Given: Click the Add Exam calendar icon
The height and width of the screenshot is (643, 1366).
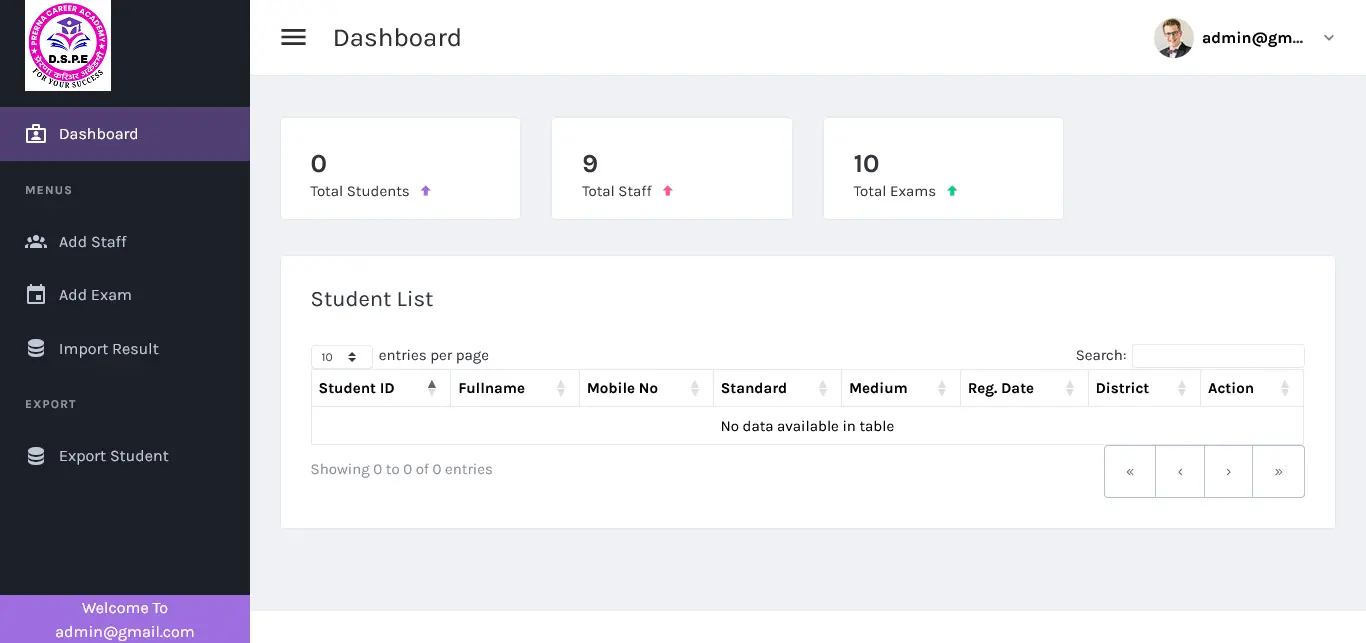Looking at the screenshot, I should coord(36,295).
